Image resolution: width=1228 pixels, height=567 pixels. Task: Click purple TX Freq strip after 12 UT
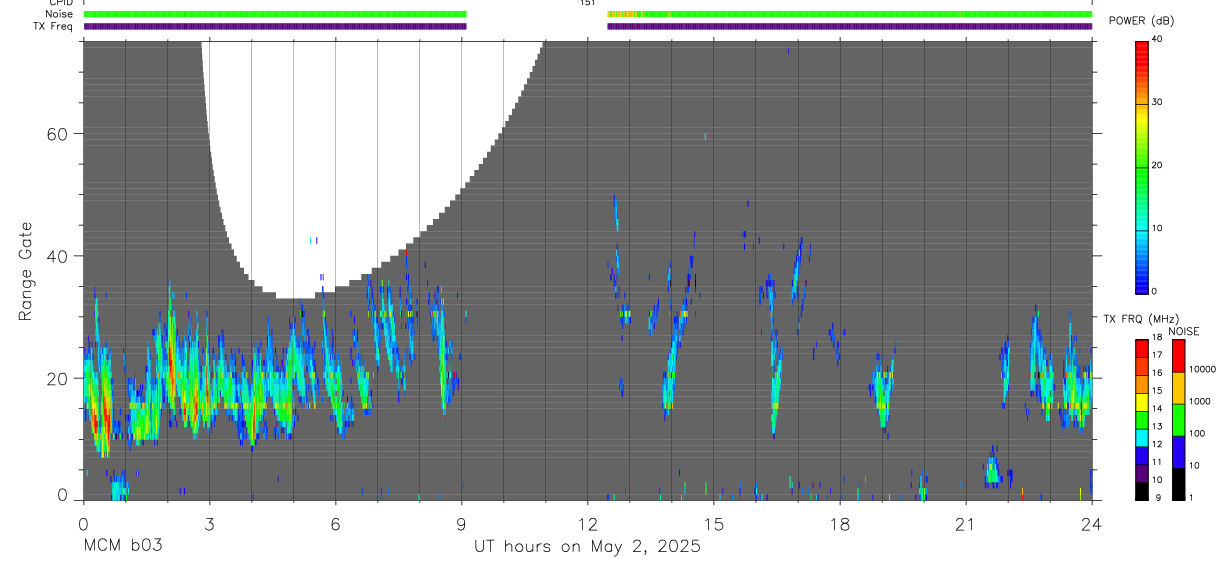pos(850,26)
